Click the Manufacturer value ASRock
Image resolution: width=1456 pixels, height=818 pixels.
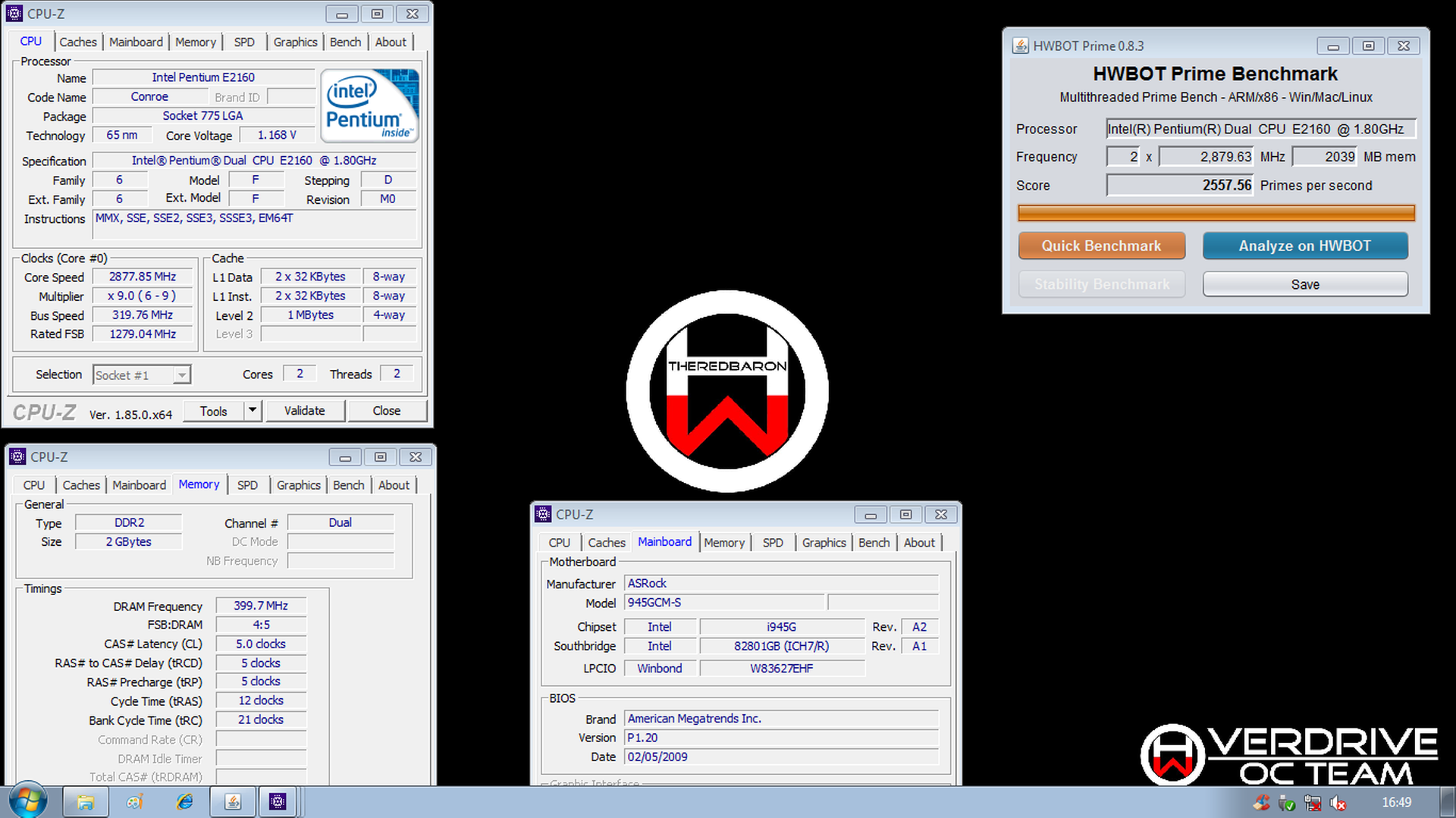click(781, 583)
